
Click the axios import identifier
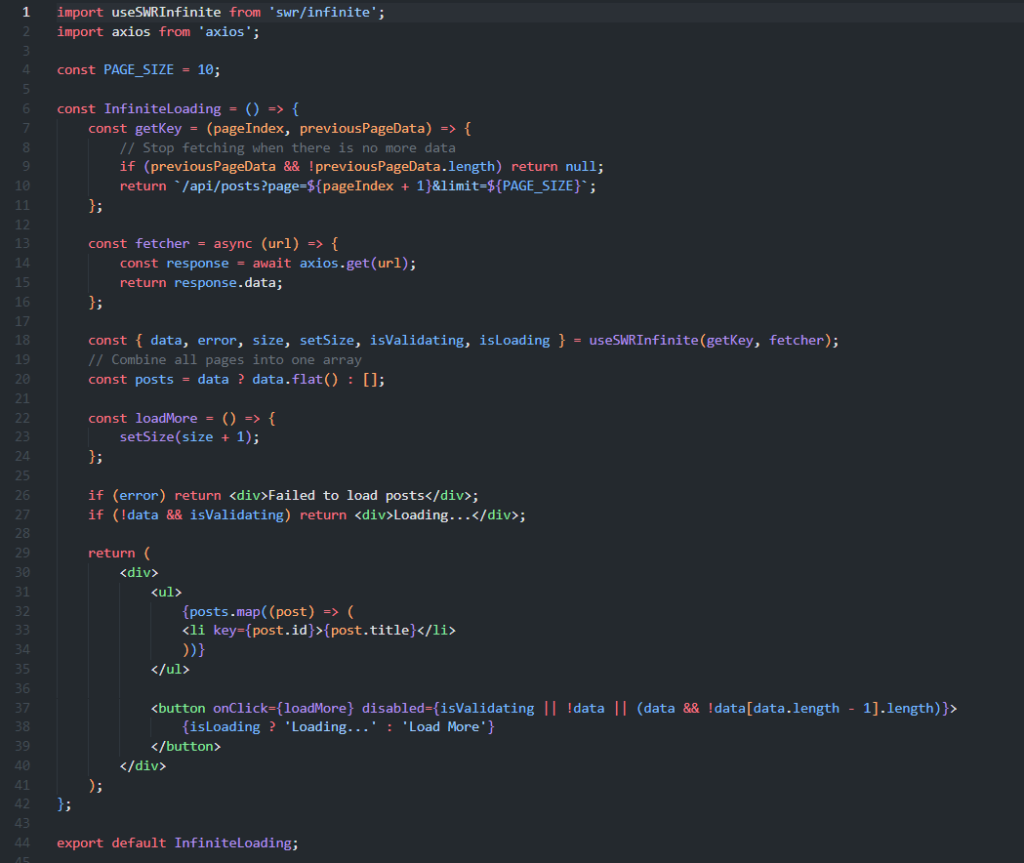[130, 31]
